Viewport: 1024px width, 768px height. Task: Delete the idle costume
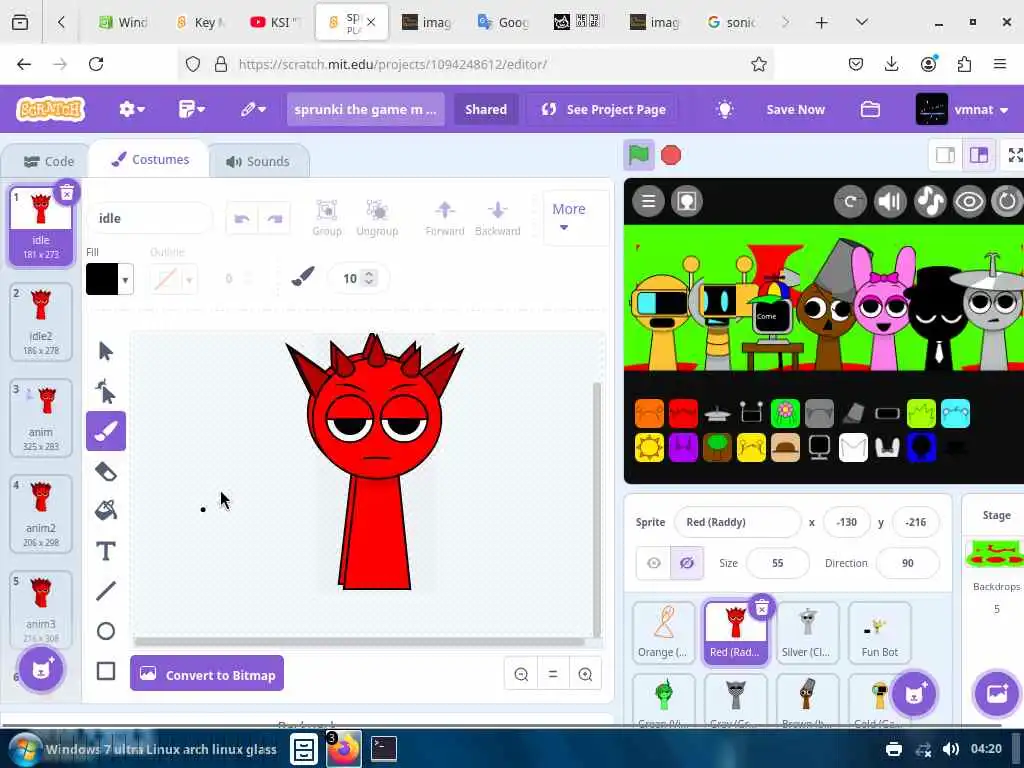click(67, 192)
